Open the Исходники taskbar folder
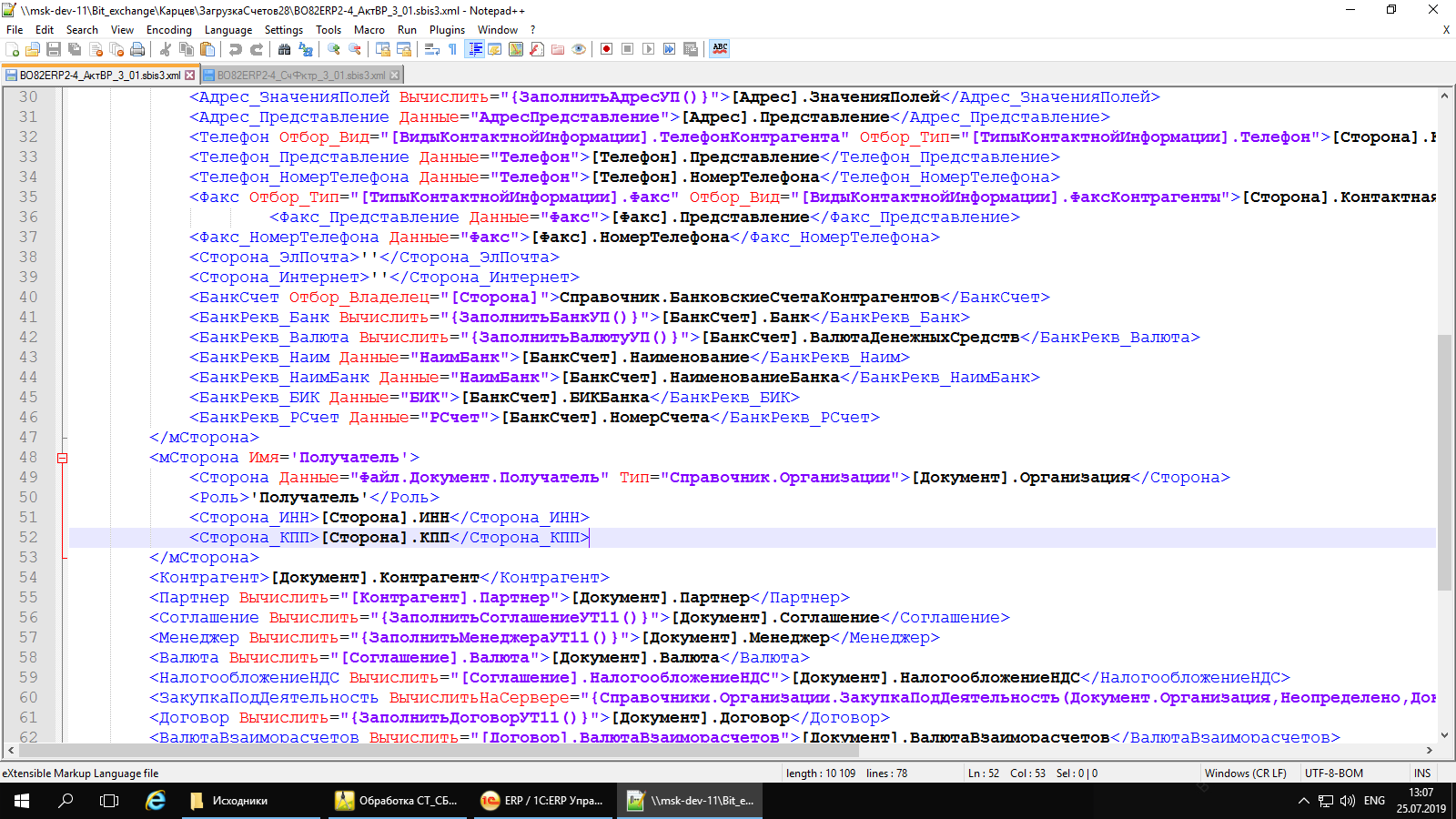 click(x=230, y=801)
